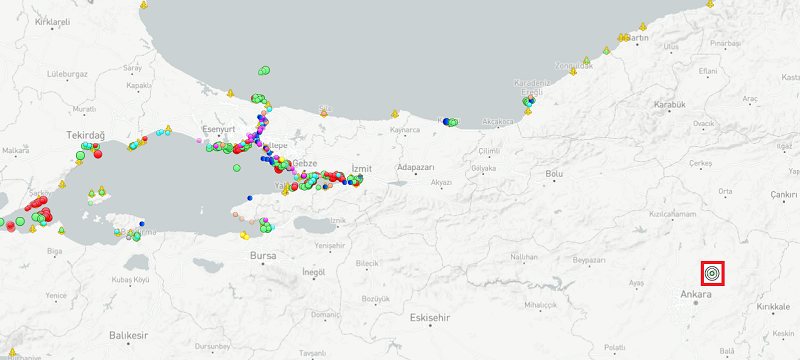Open the anchor port icon north of Esenyurt

[x=230, y=93]
